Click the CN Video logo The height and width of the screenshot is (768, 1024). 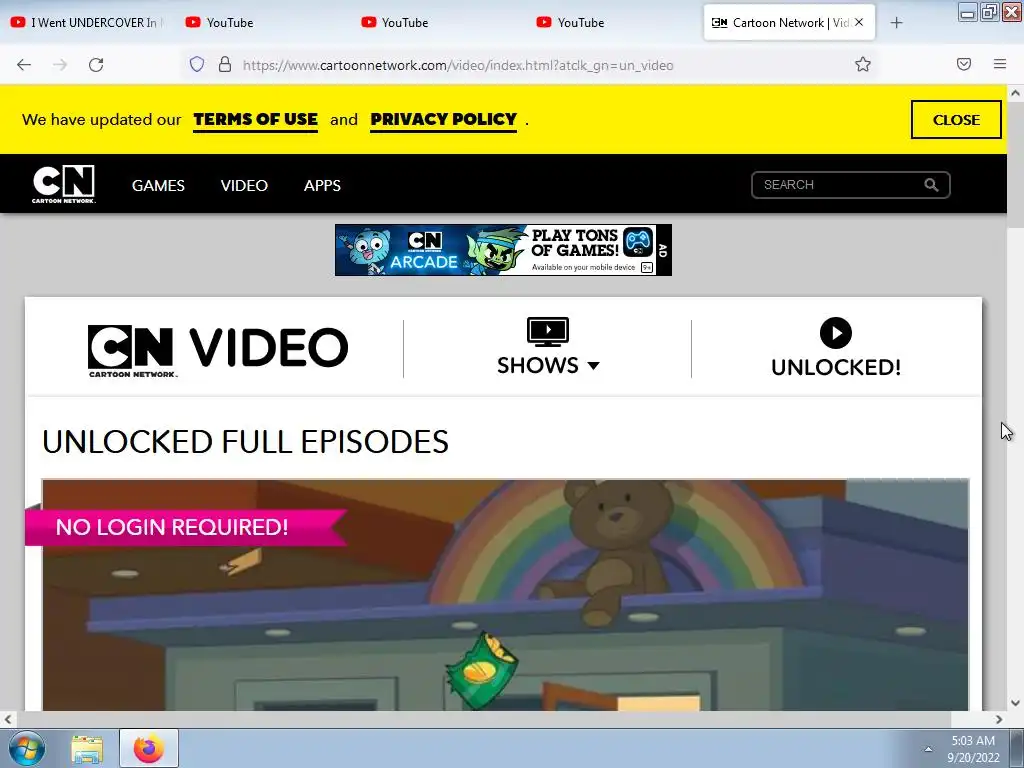pos(217,349)
